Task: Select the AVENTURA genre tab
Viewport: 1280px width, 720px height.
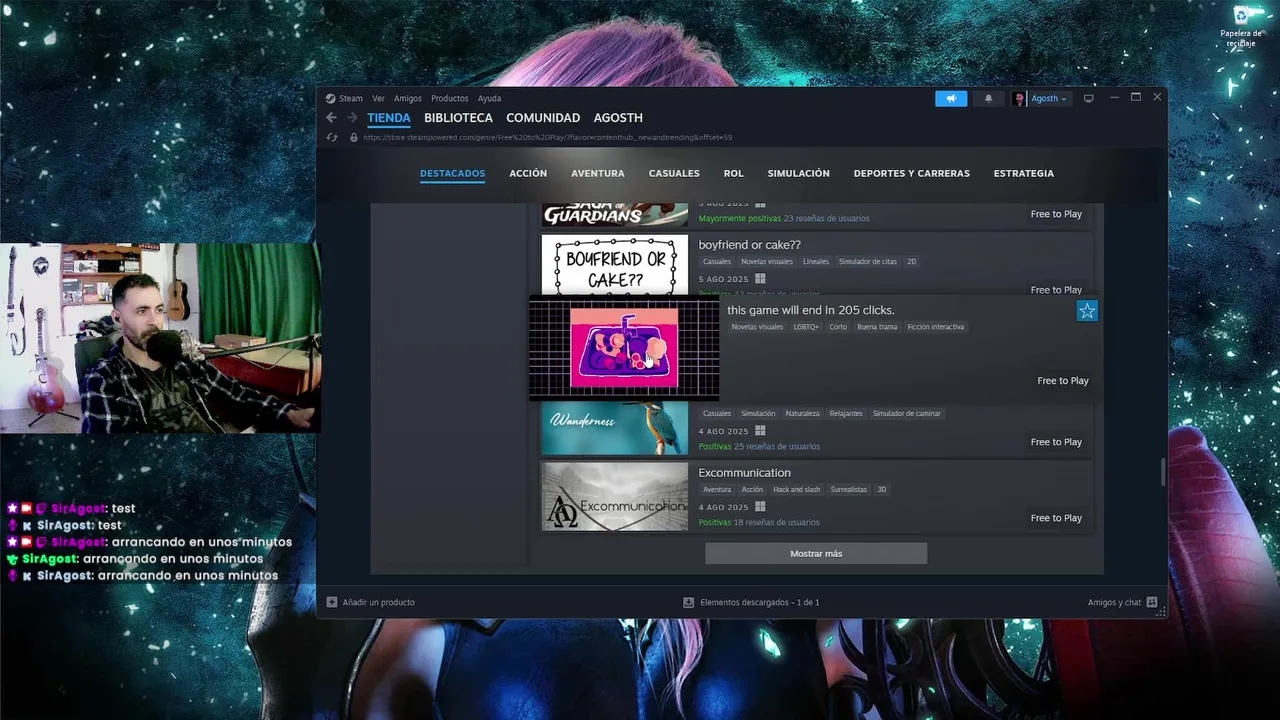Action: click(x=598, y=173)
